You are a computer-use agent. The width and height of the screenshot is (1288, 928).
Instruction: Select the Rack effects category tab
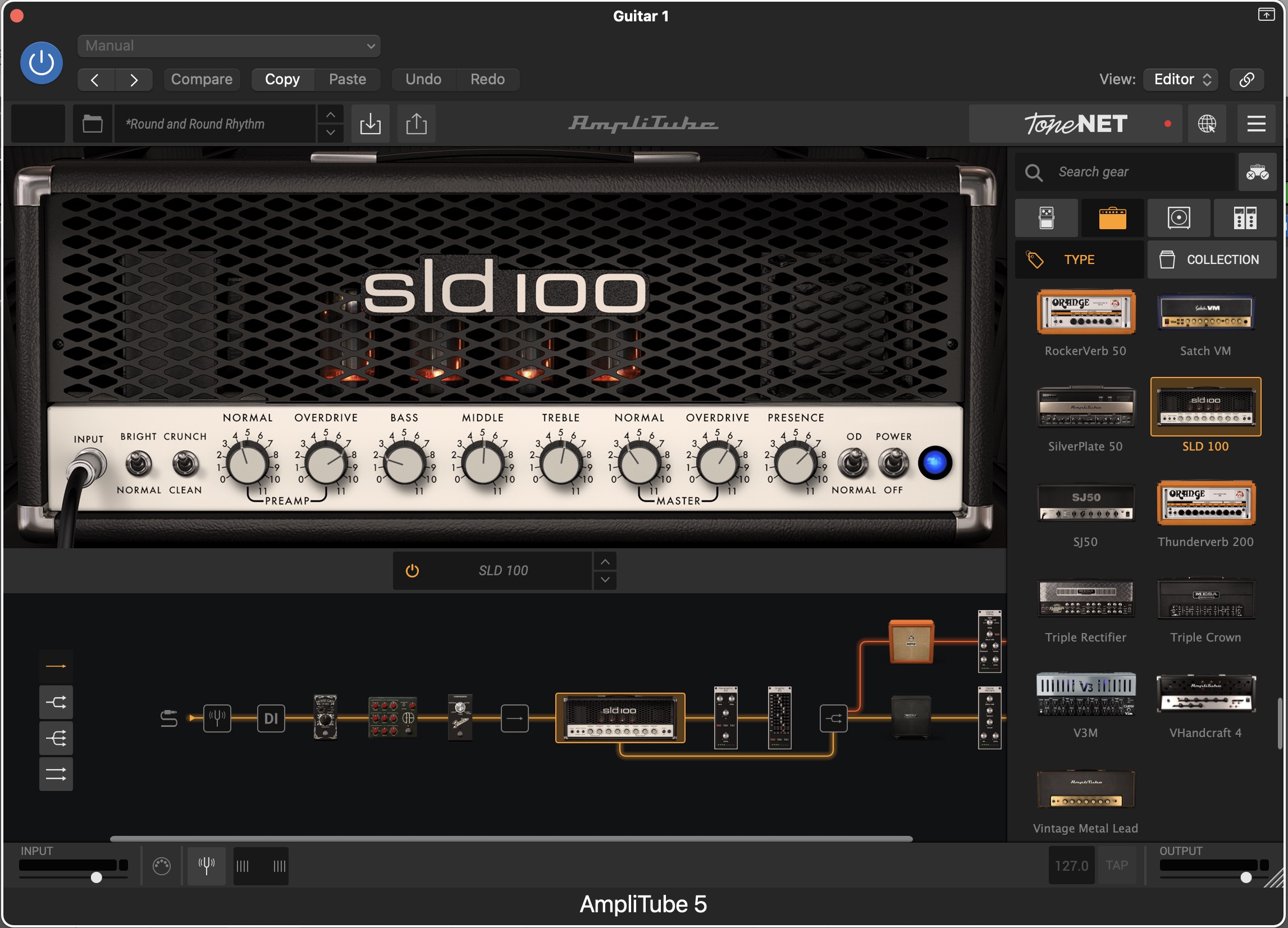pos(1245,217)
